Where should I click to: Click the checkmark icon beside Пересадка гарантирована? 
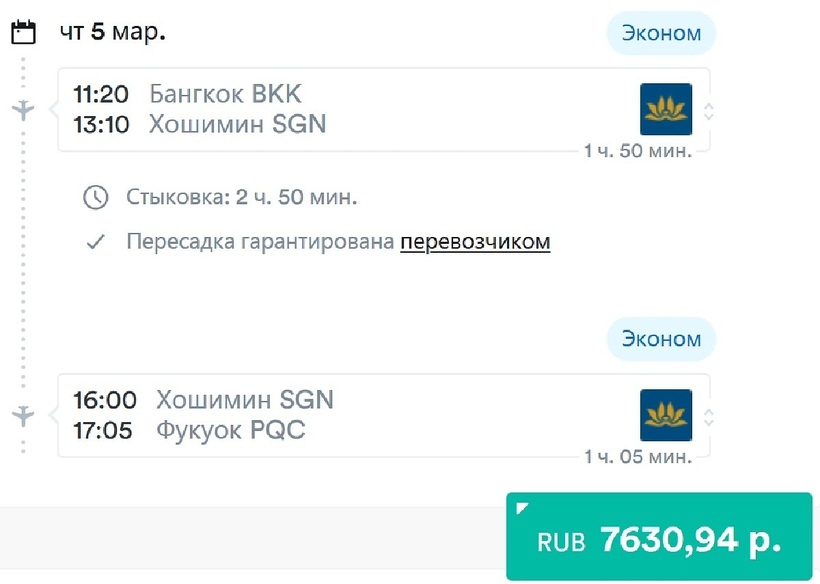[95, 242]
